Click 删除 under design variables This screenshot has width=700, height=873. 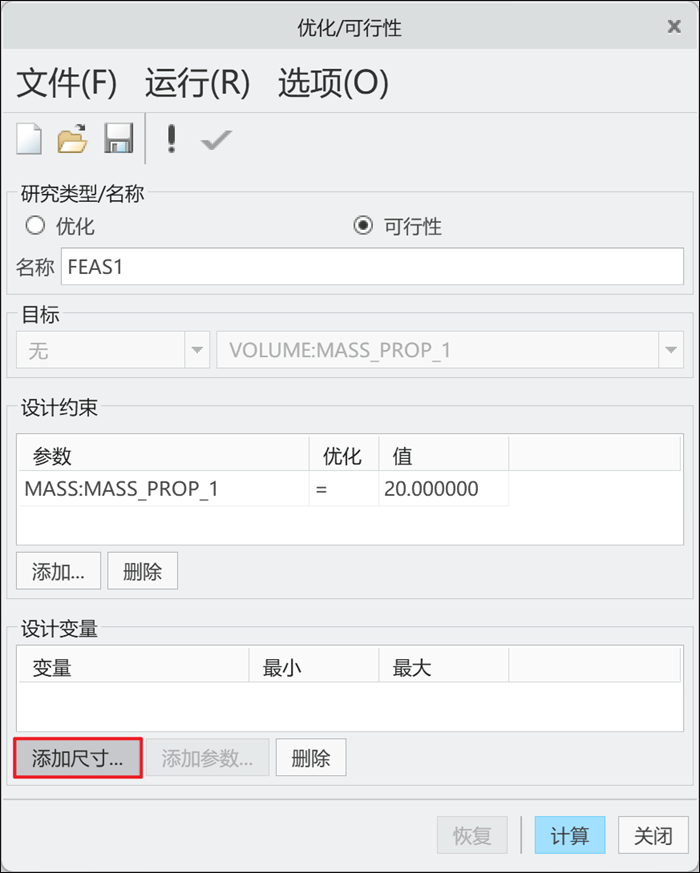(311, 757)
